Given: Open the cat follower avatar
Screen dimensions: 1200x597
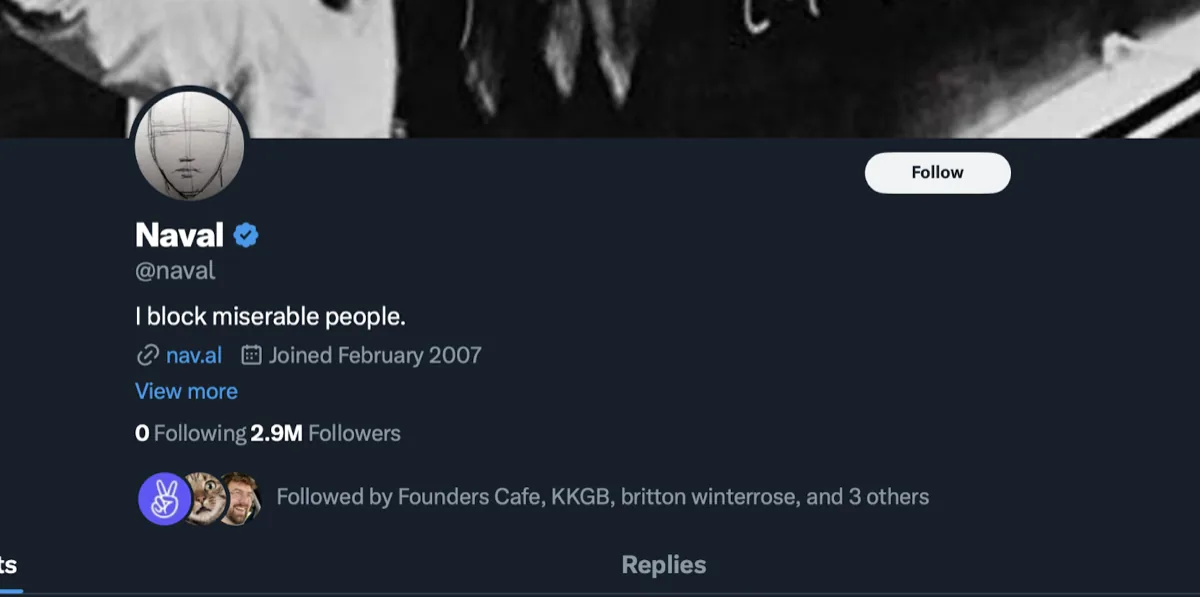Looking at the screenshot, I should [204, 499].
